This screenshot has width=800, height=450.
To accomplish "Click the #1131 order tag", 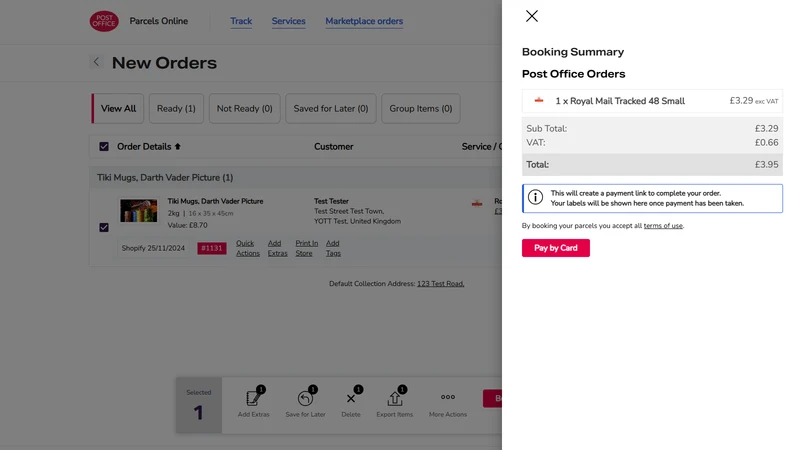I will click(x=212, y=248).
